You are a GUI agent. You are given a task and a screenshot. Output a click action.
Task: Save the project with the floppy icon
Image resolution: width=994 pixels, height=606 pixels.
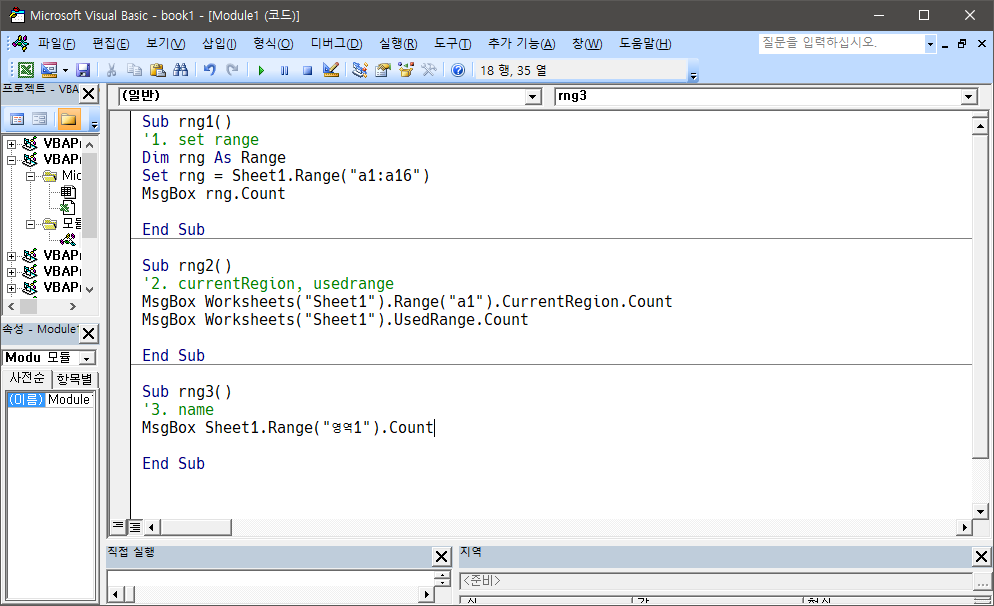[83, 70]
